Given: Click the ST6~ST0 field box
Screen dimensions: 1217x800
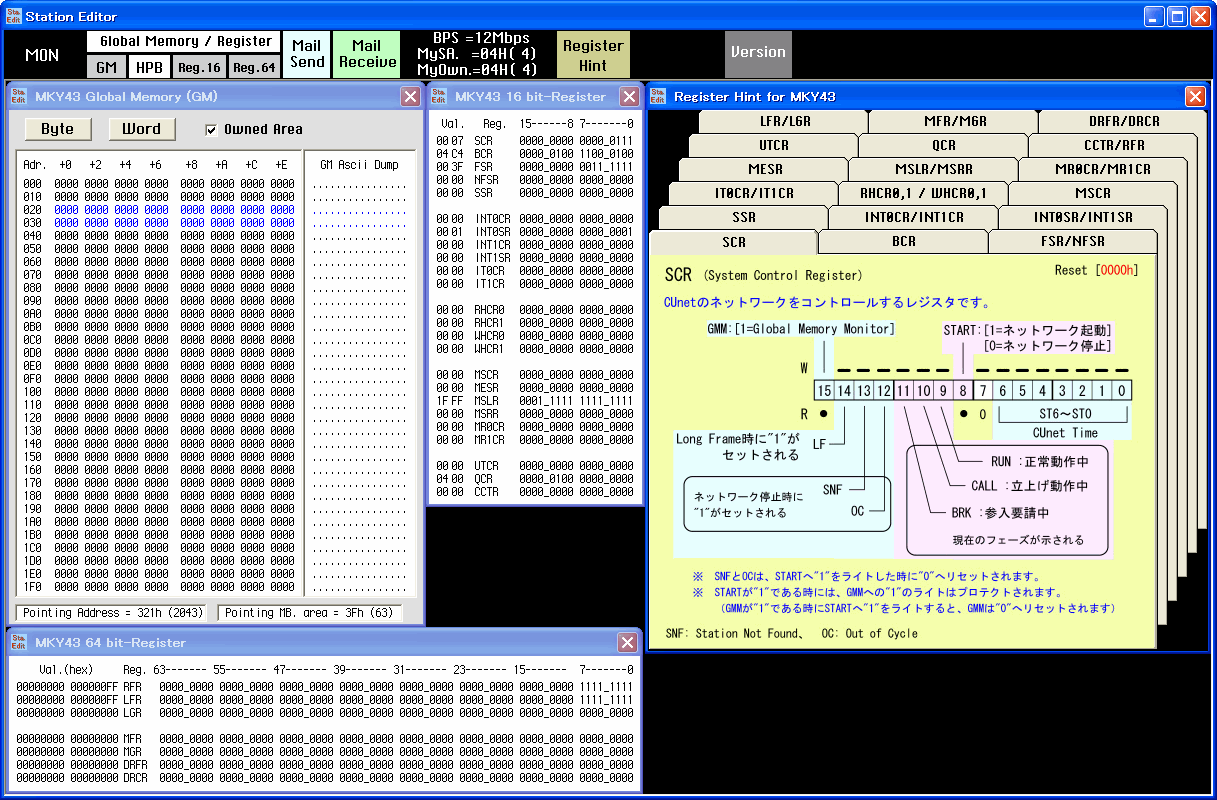Looking at the screenshot, I should 1063,414.
